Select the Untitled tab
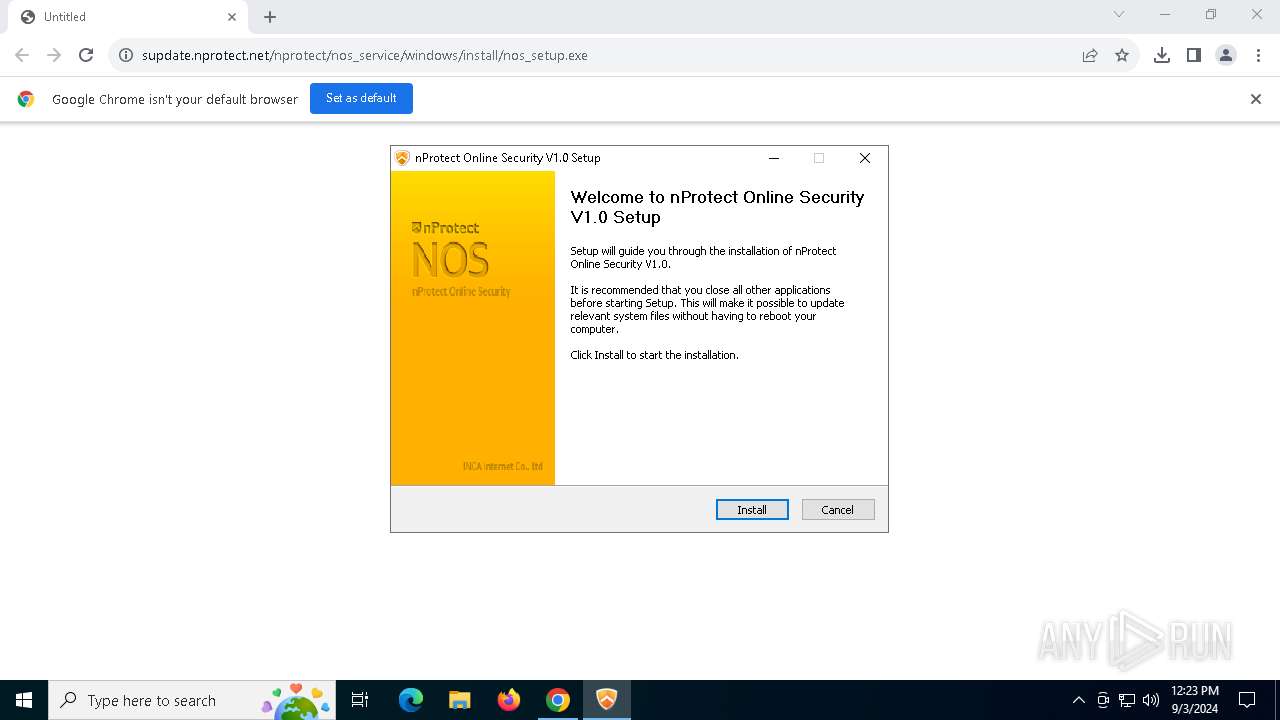Screen dimensions: 1280x720 pyautogui.click(x=128, y=17)
